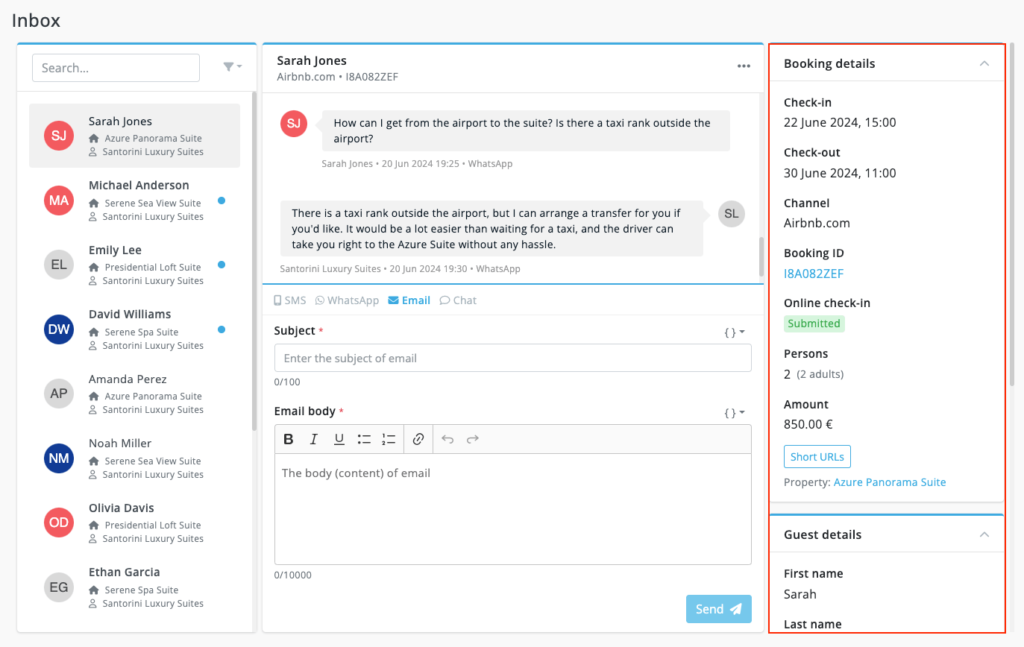Viewport: 1024px width, 647px height.
Task: Toggle italic formatting
Action: 313,439
